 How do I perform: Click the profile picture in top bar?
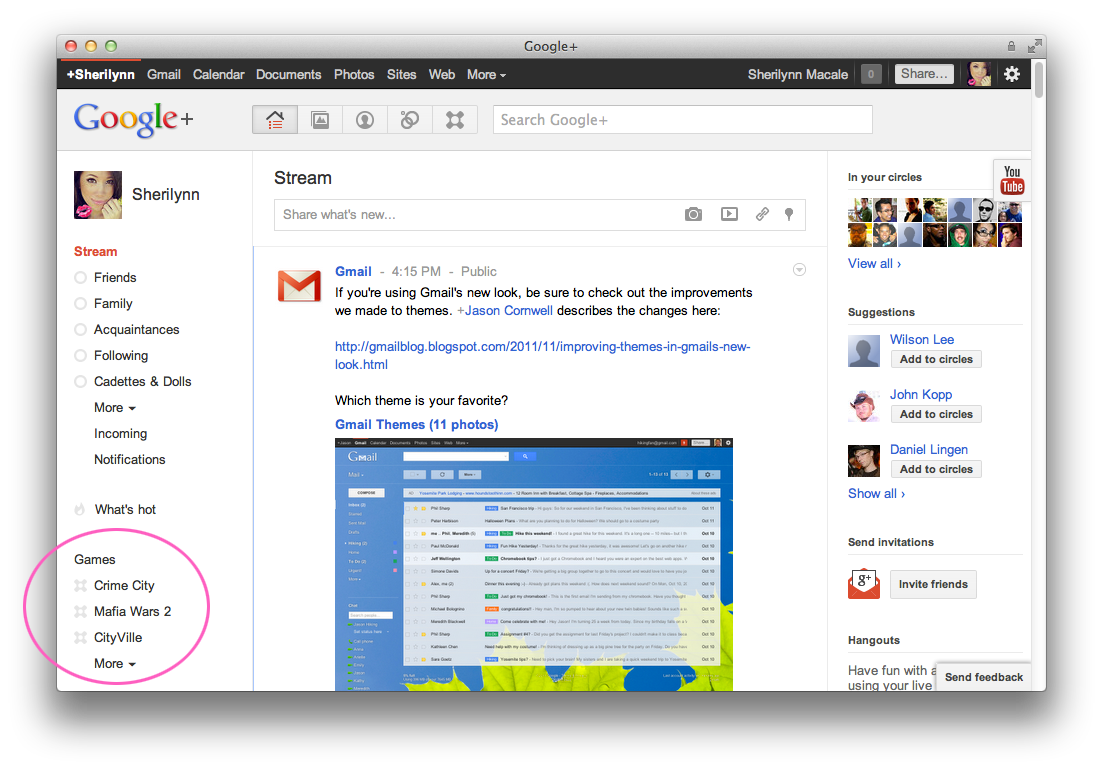(x=979, y=74)
